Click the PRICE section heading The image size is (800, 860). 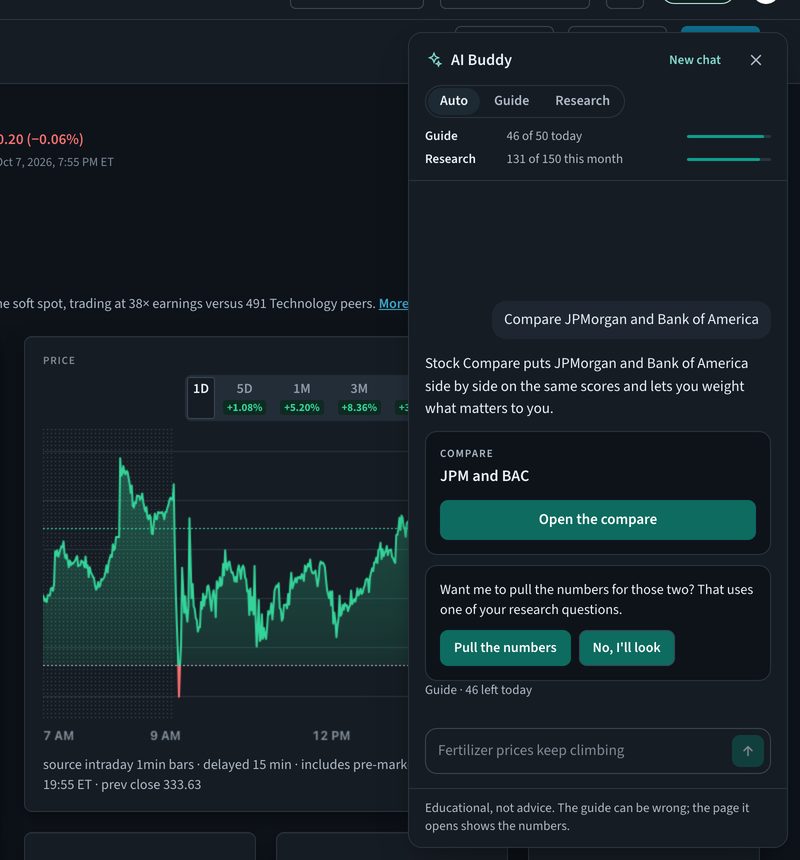point(59,360)
